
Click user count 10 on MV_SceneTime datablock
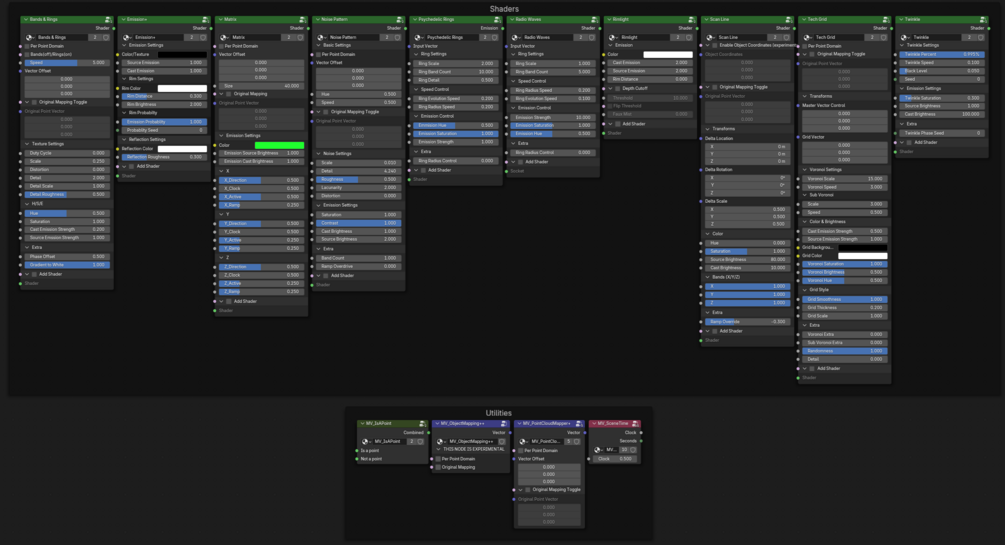click(624, 449)
